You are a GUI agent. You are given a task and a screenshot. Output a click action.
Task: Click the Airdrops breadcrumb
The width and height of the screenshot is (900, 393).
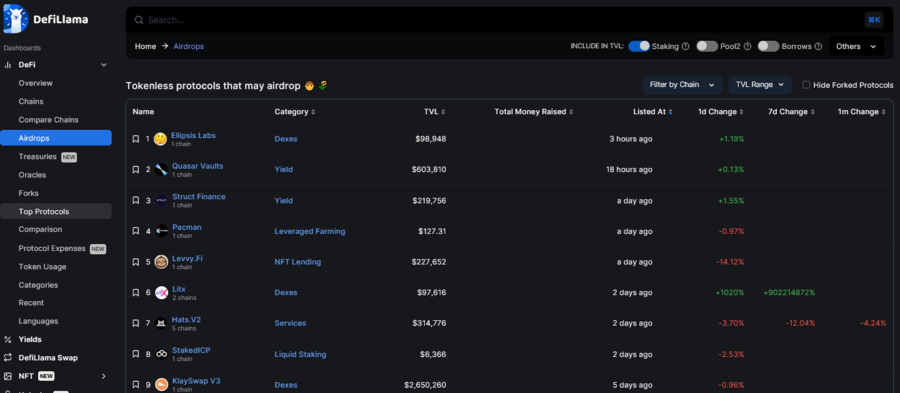(189, 46)
